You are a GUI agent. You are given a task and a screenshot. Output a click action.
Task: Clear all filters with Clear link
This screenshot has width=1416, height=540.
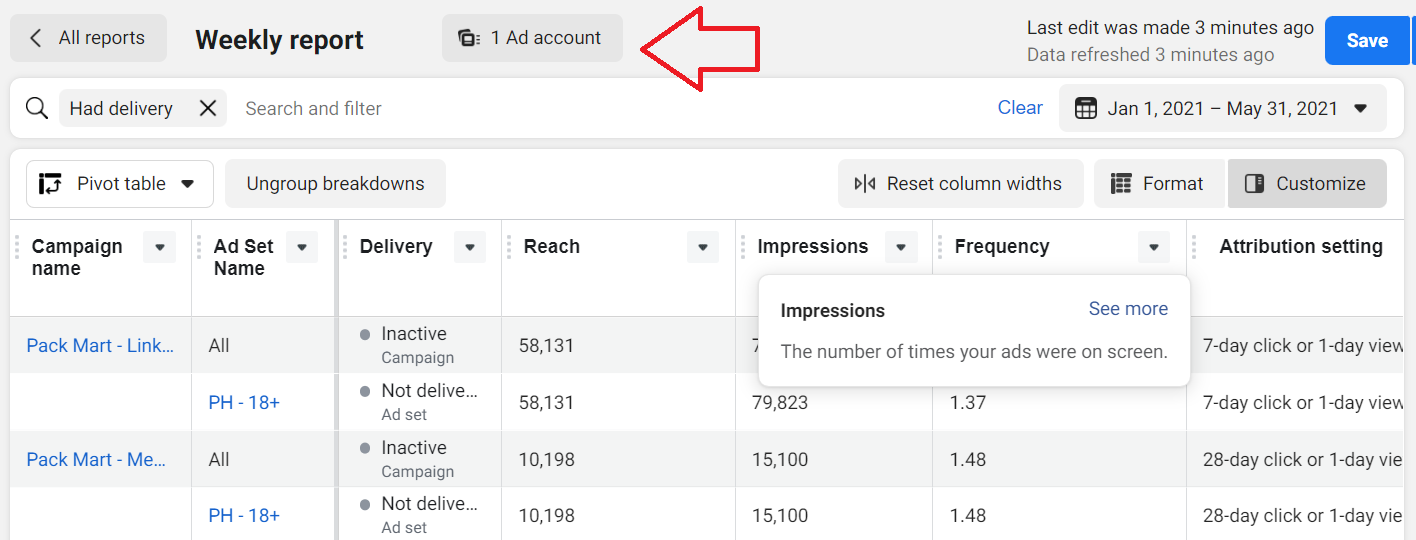[1020, 108]
